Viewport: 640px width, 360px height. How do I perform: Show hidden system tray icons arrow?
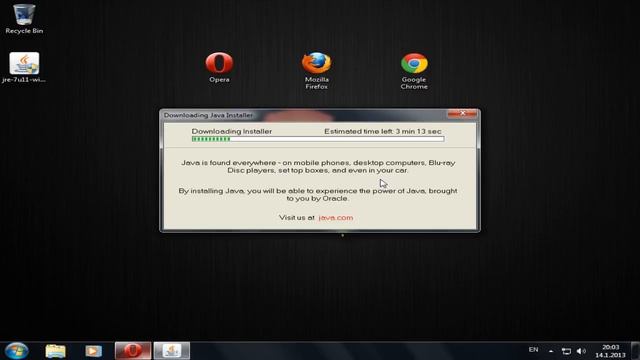(551, 351)
